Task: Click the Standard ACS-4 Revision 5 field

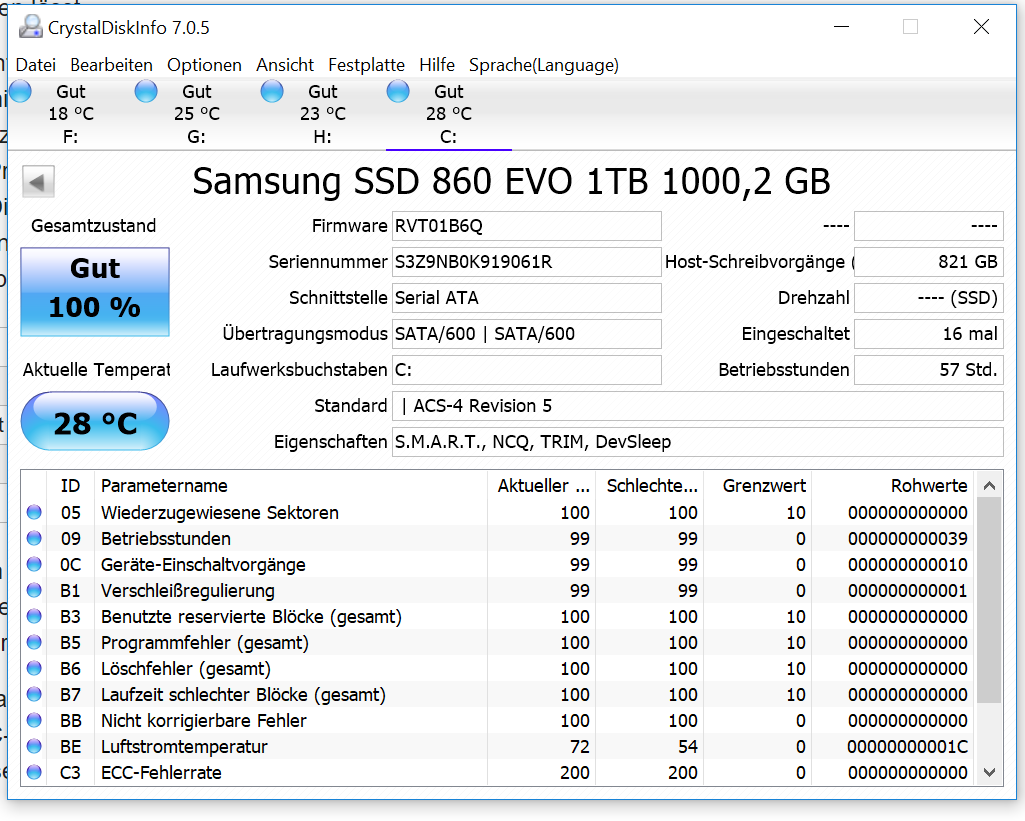Action: pos(697,406)
